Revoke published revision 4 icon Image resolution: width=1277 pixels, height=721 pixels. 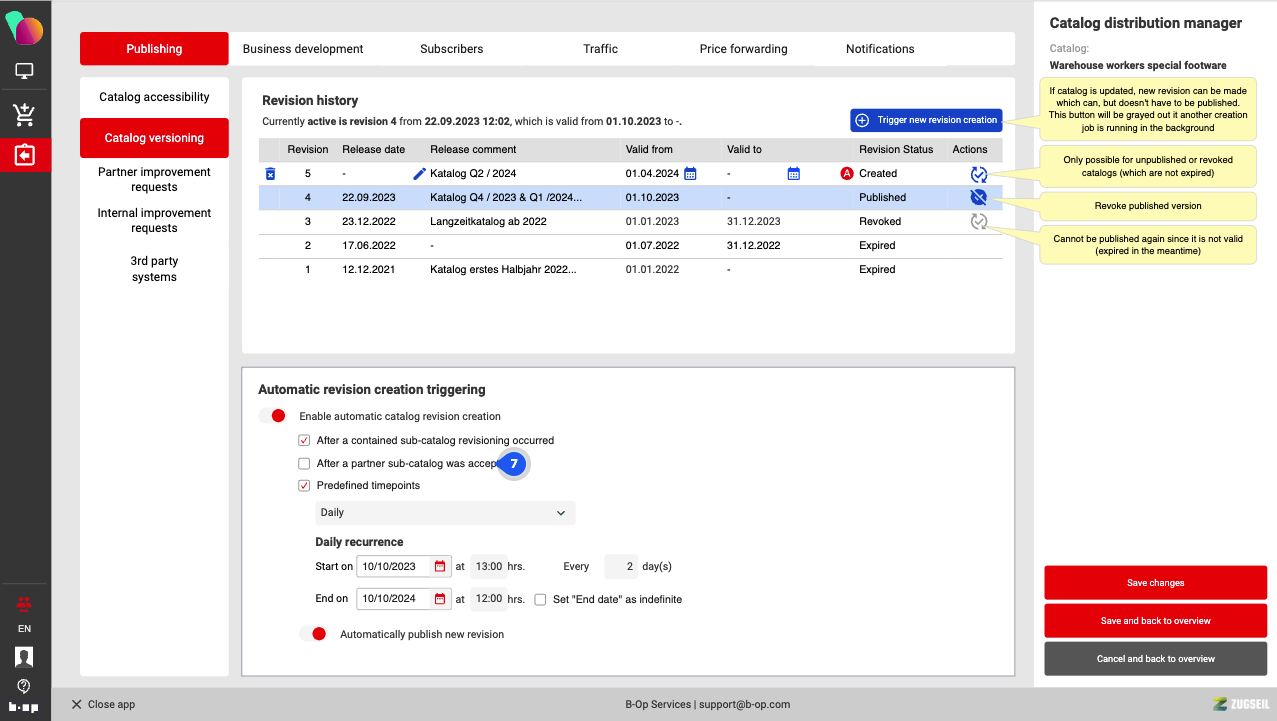(979, 198)
